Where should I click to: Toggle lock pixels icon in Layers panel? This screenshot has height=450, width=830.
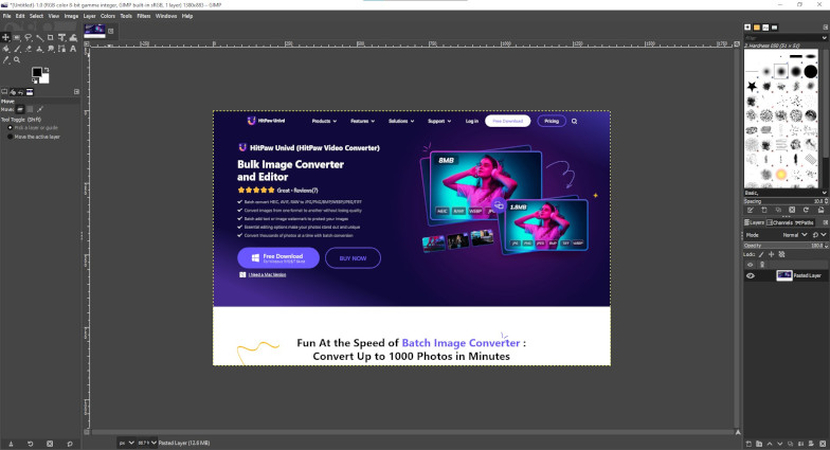pos(761,255)
